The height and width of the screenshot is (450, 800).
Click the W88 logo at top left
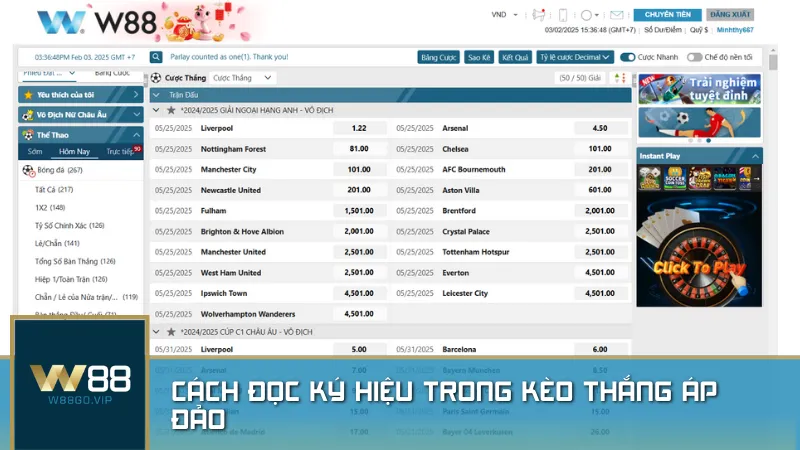click(80, 21)
